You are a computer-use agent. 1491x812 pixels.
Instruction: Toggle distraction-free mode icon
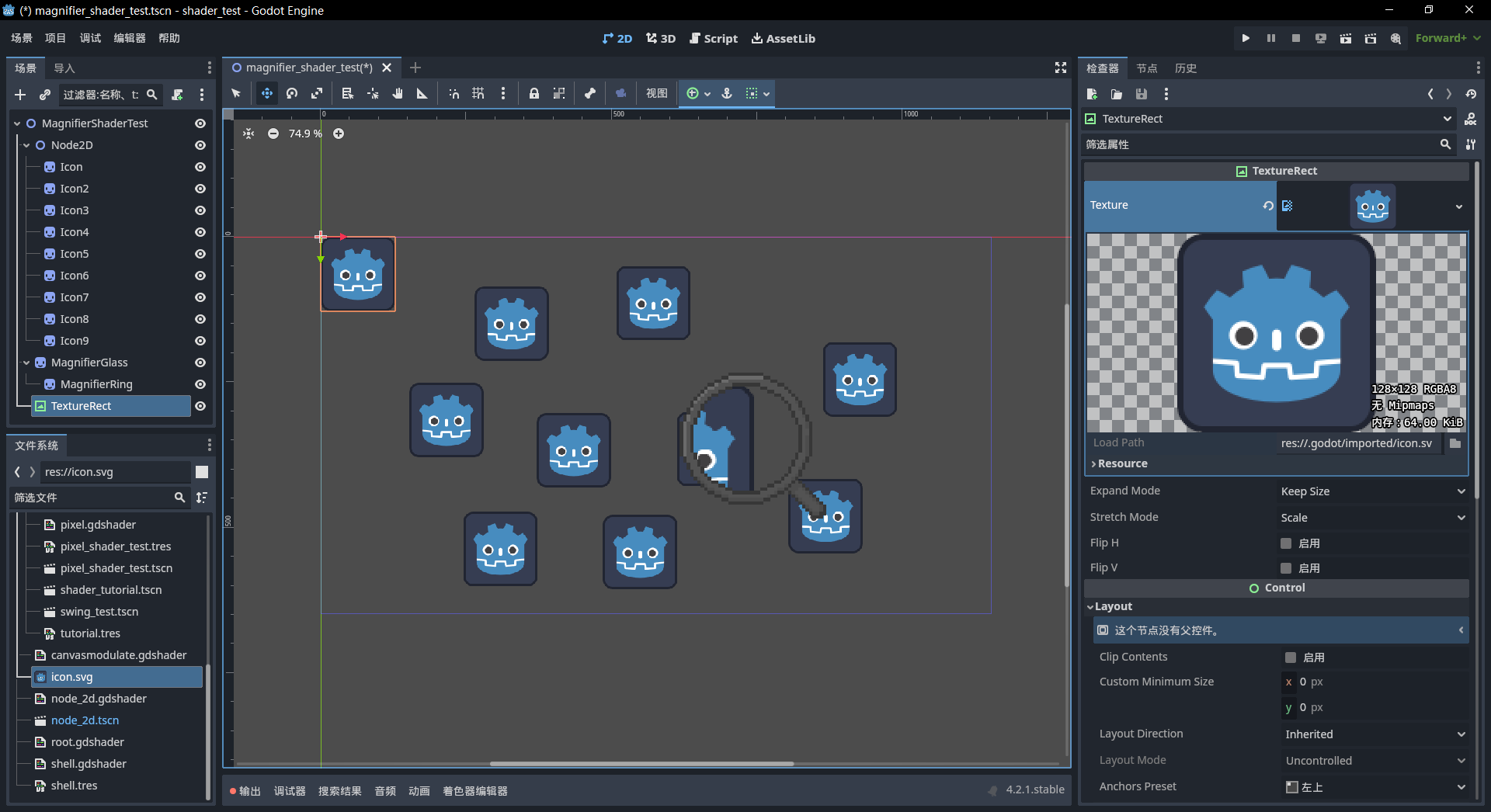pyautogui.click(x=1060, y=68)
